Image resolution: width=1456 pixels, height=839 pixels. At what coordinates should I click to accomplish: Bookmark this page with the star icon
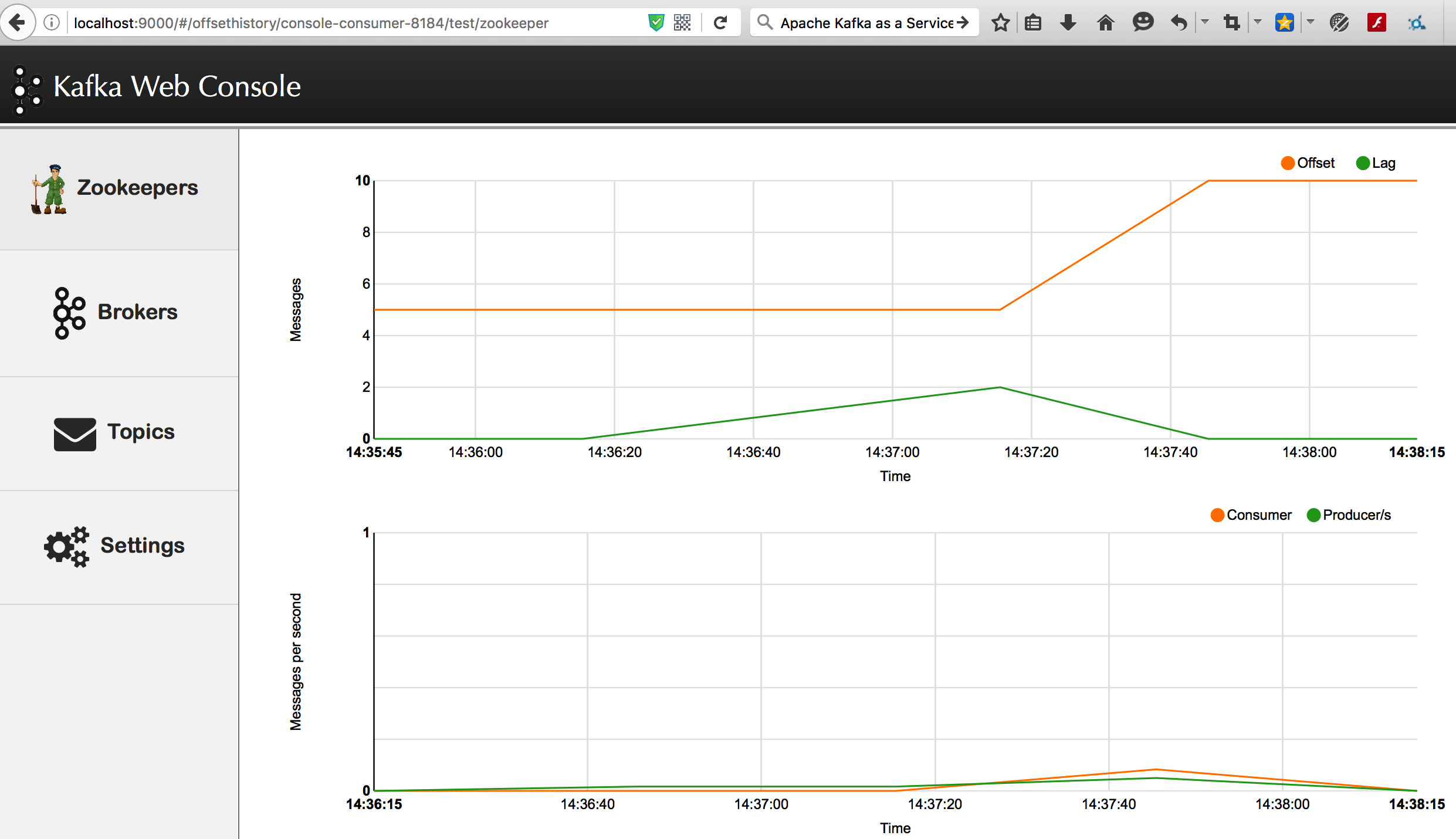pos(1000,23)
